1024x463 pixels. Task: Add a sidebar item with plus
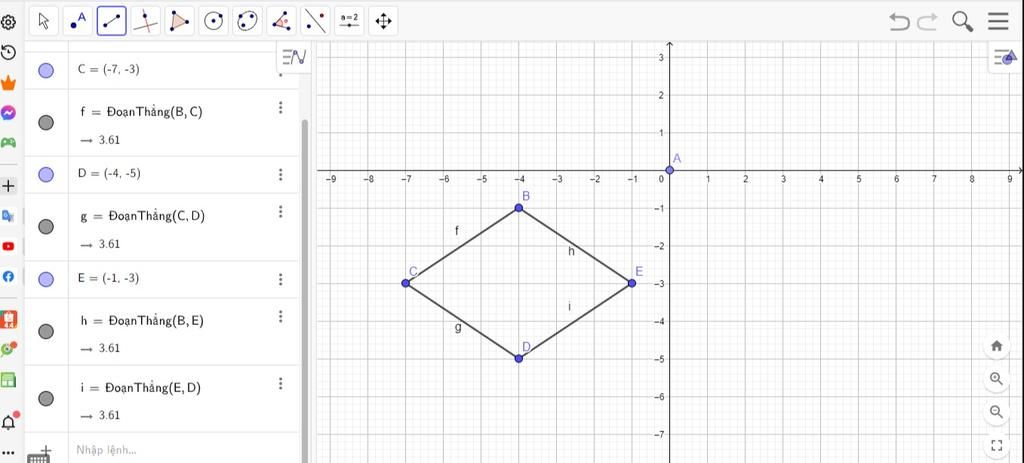coord(8,186)
